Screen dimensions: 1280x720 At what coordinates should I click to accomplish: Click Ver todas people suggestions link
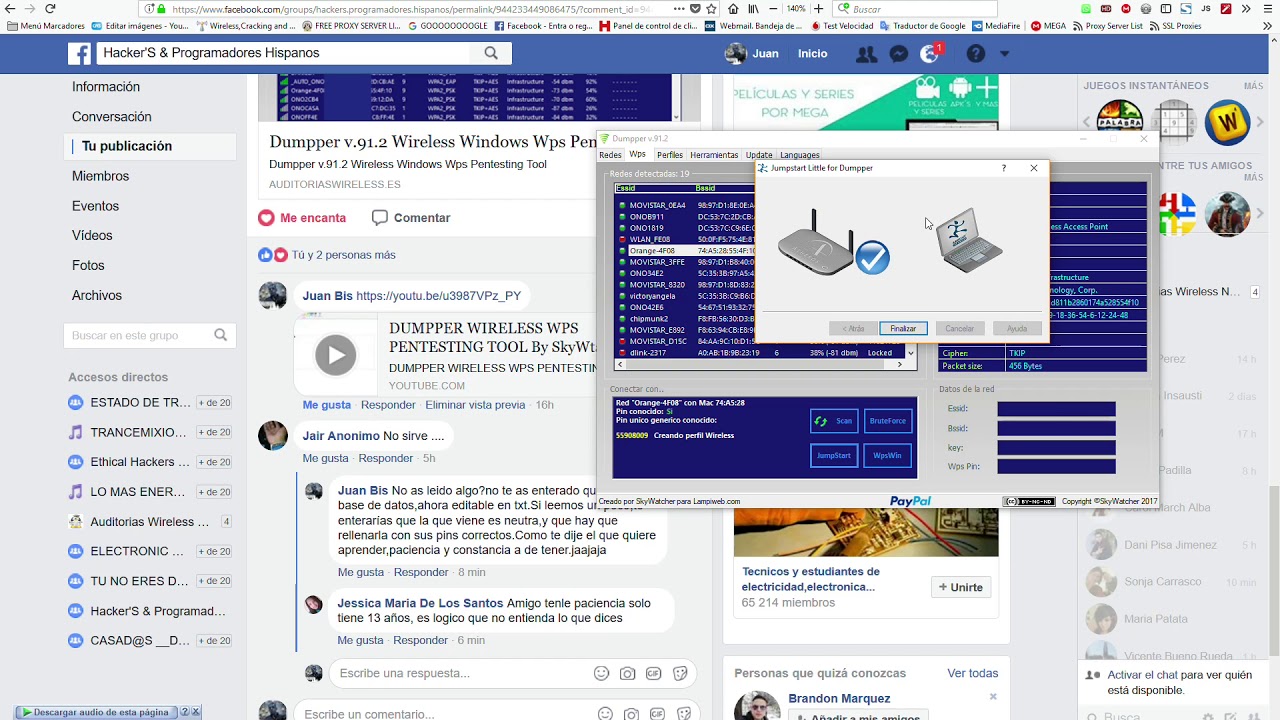pyautogui.click(x=973, y=673)
